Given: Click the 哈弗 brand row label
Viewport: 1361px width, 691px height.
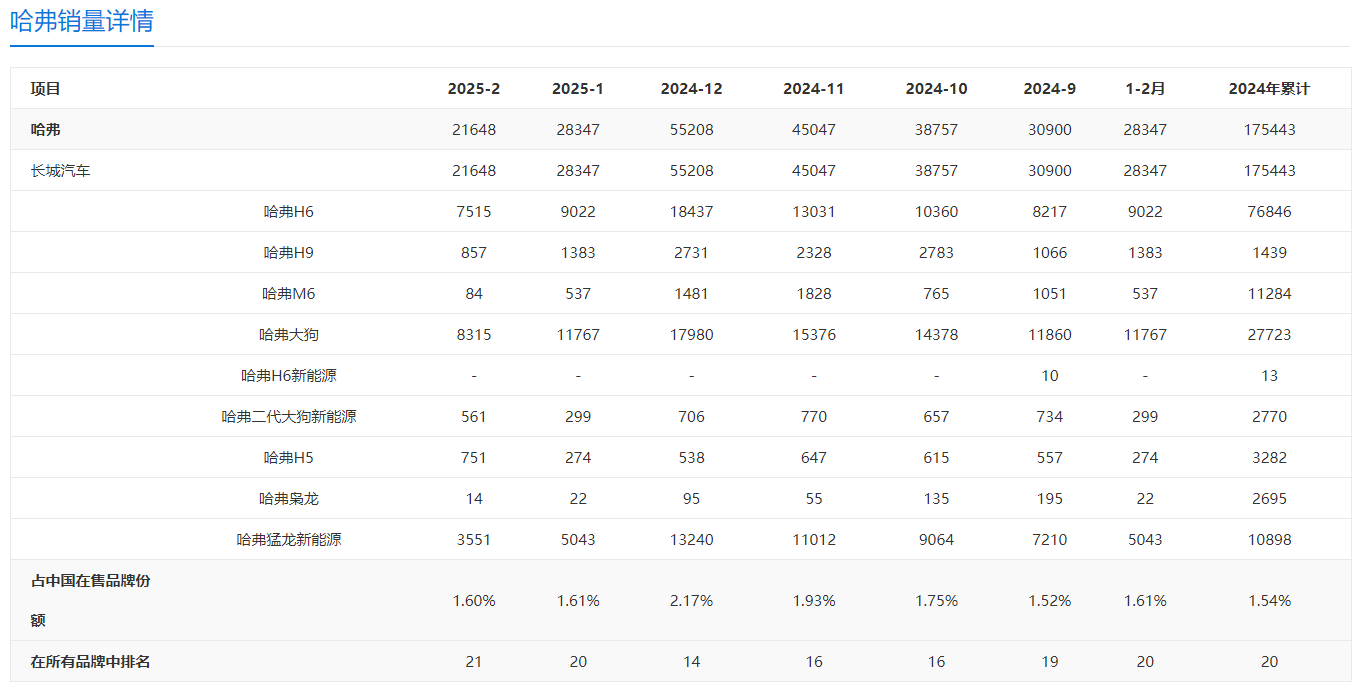Looking at the screenshot, I should (46, 130).
